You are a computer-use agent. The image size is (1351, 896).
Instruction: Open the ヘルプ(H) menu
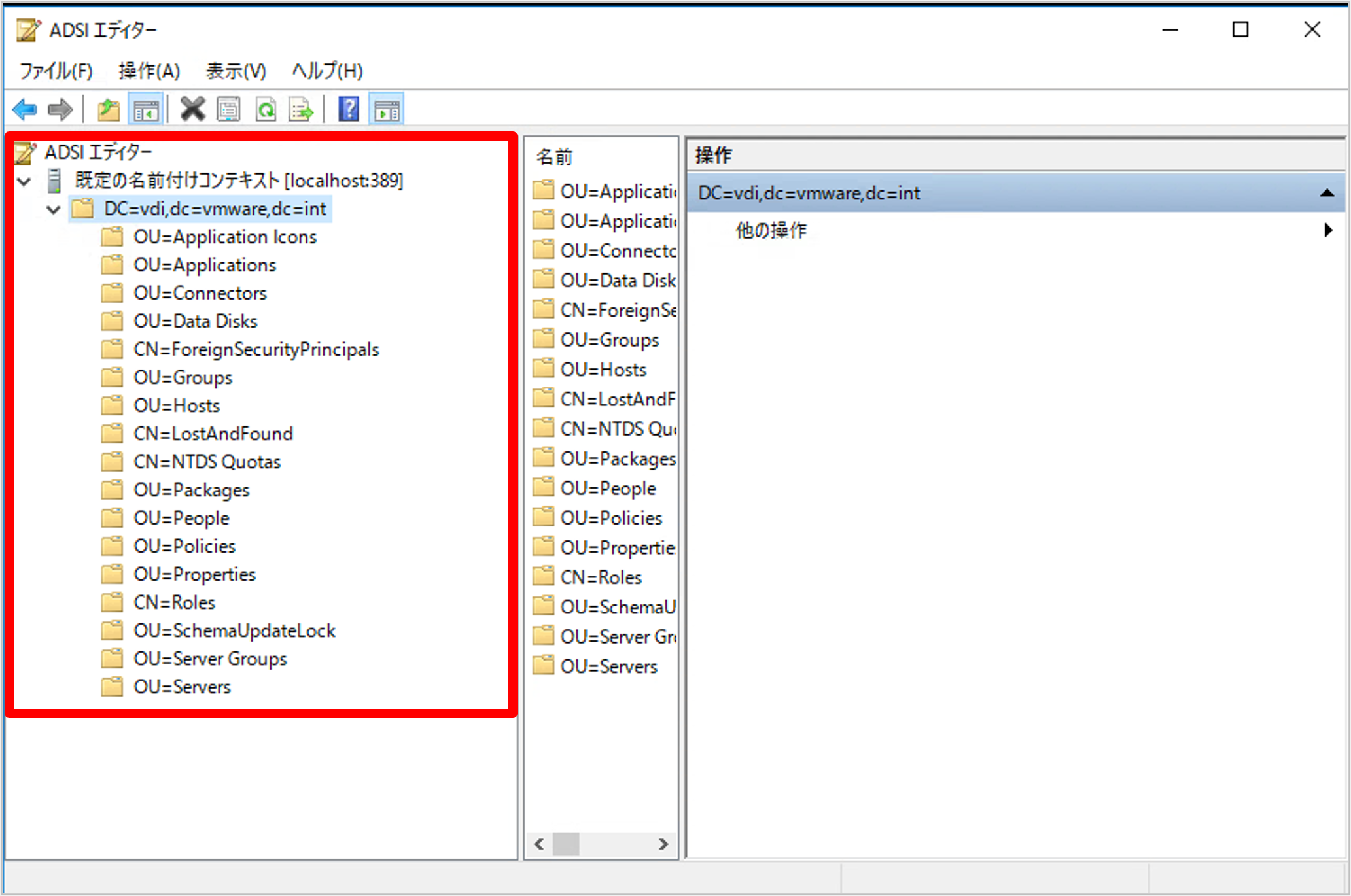pyautogui.click(x=327, y=71)
